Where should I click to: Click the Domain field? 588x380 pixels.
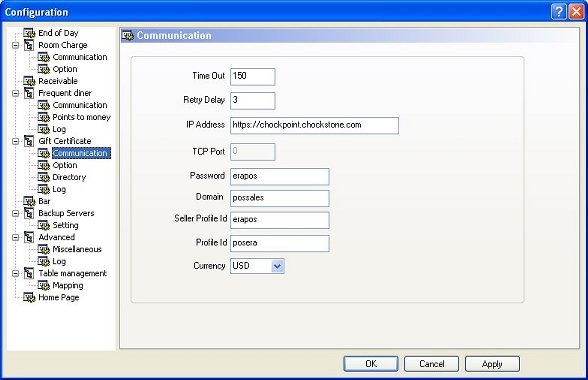tap(280, 198)
